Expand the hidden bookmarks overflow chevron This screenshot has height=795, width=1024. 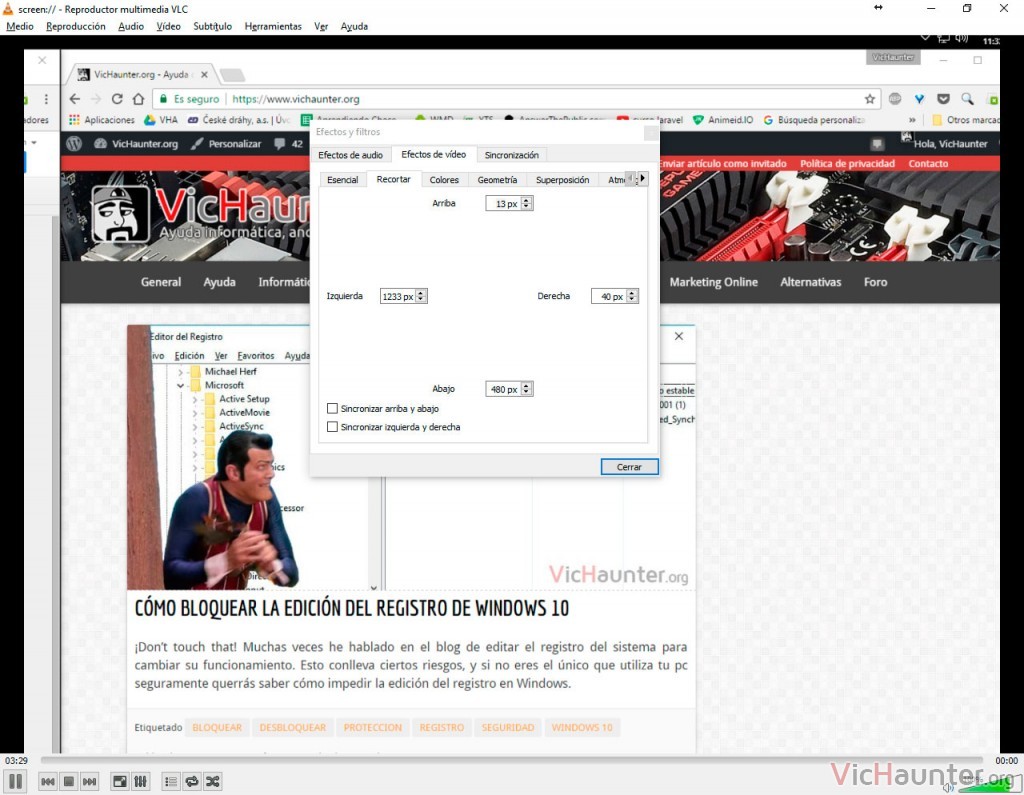[x=912, y=120]
